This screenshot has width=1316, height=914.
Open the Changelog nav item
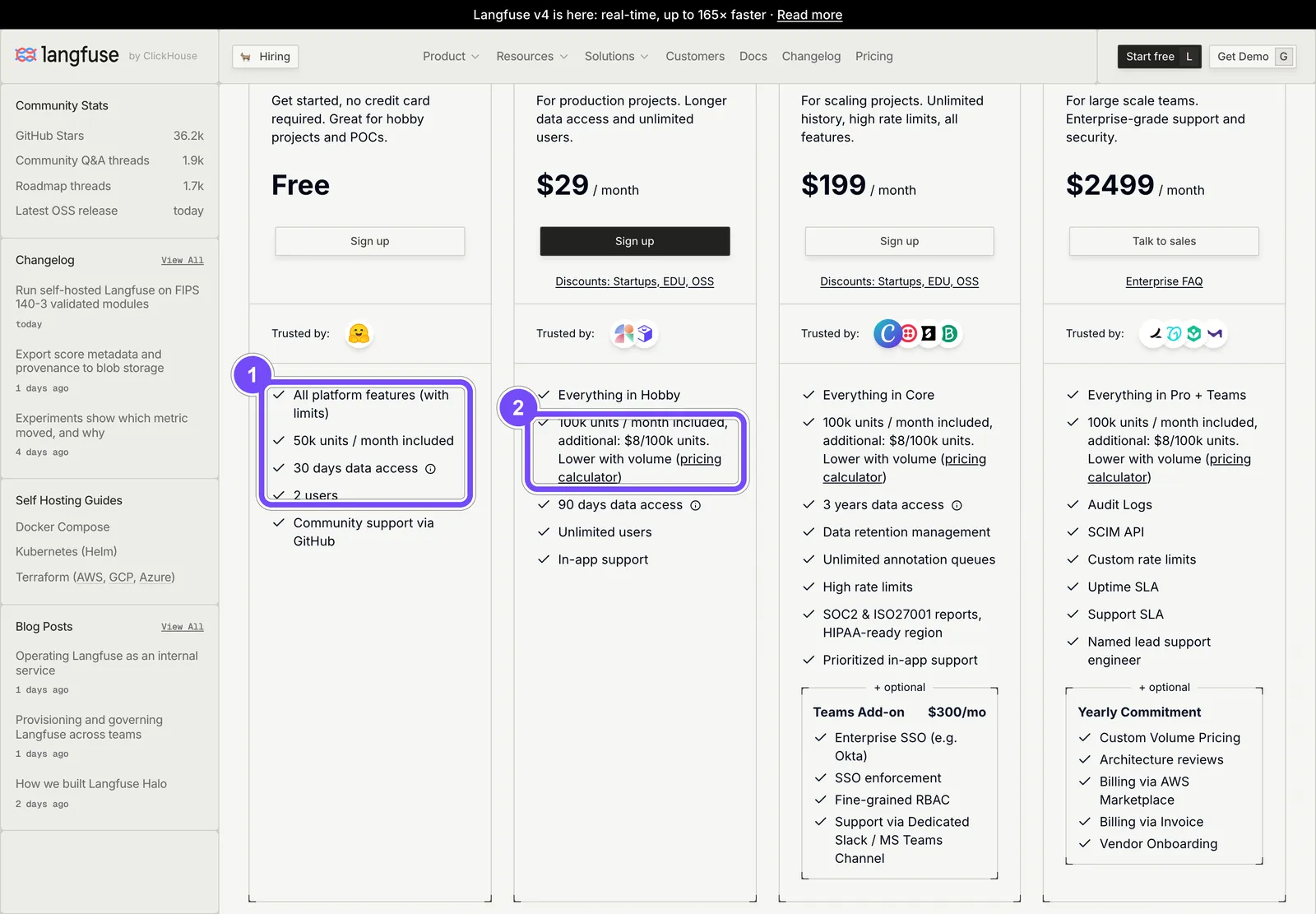(811, 56)
